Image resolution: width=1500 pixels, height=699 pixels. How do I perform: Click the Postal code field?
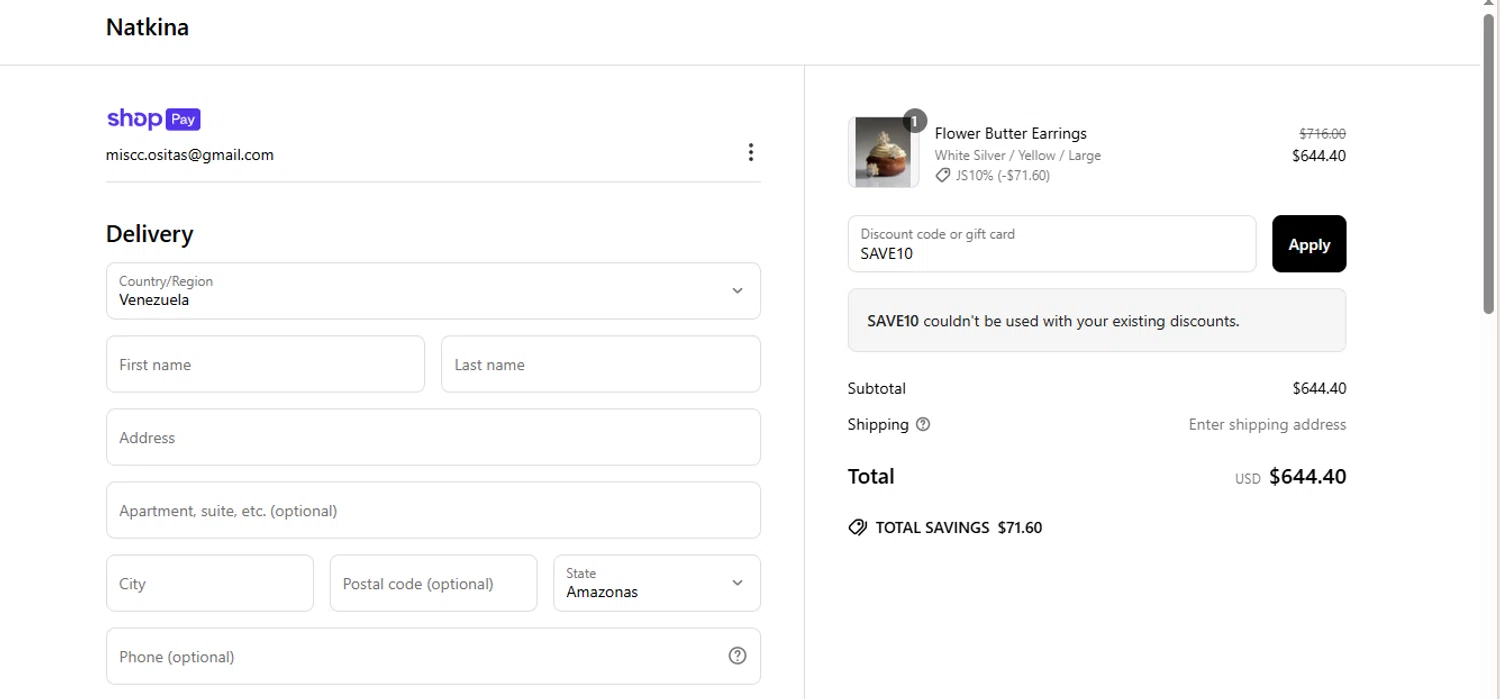coord(433,583)
